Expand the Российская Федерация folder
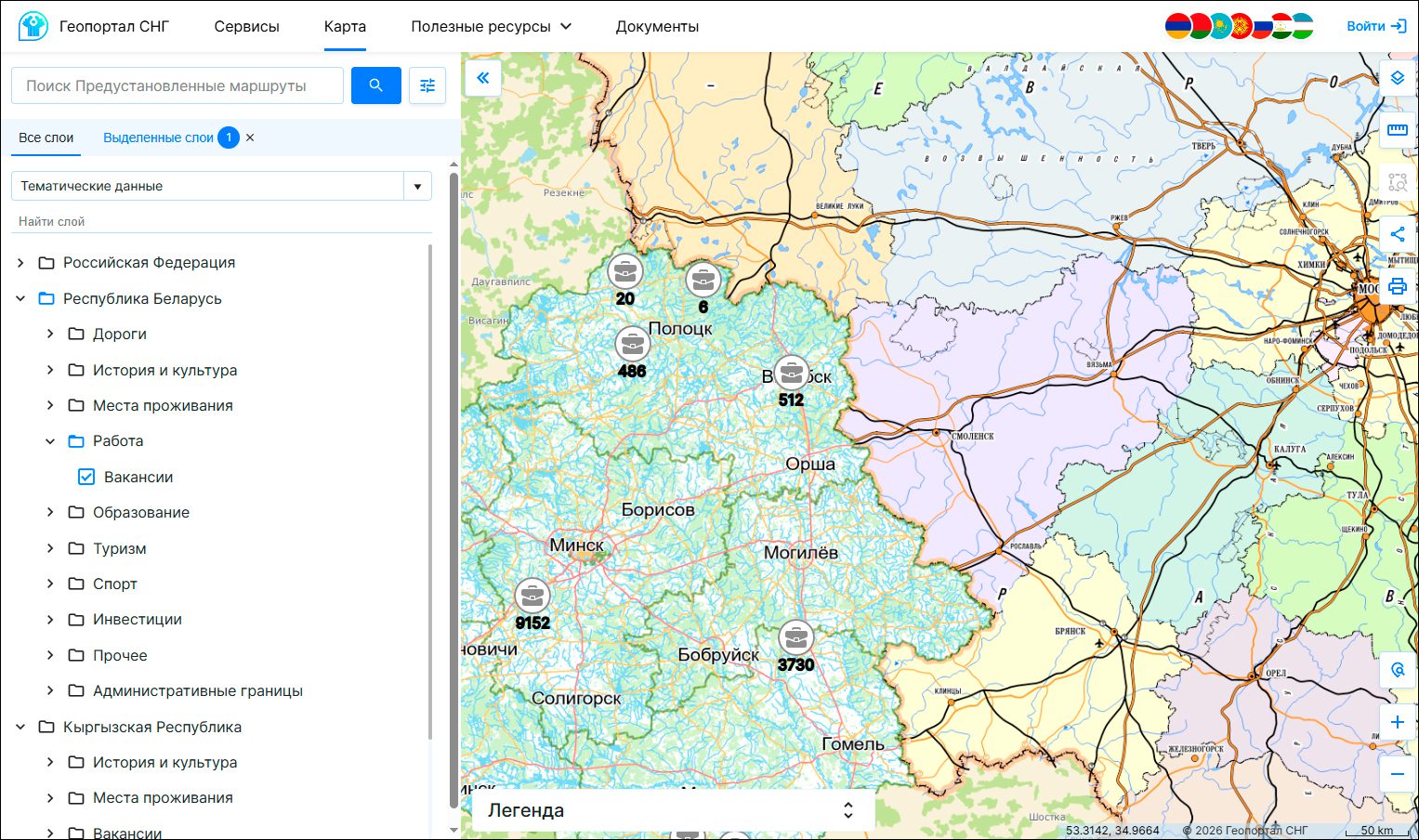Viewport: 1419px width, 840px height. tap(20, 263)
